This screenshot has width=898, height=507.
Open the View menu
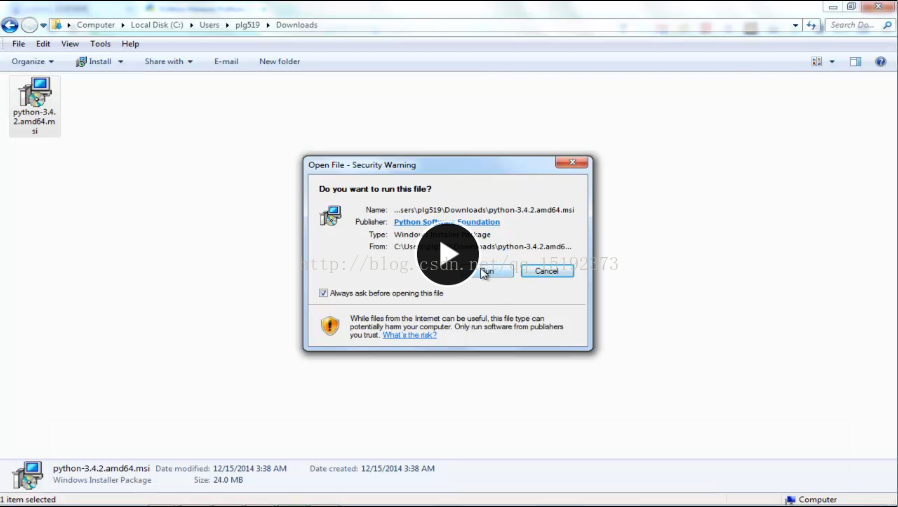70,44
